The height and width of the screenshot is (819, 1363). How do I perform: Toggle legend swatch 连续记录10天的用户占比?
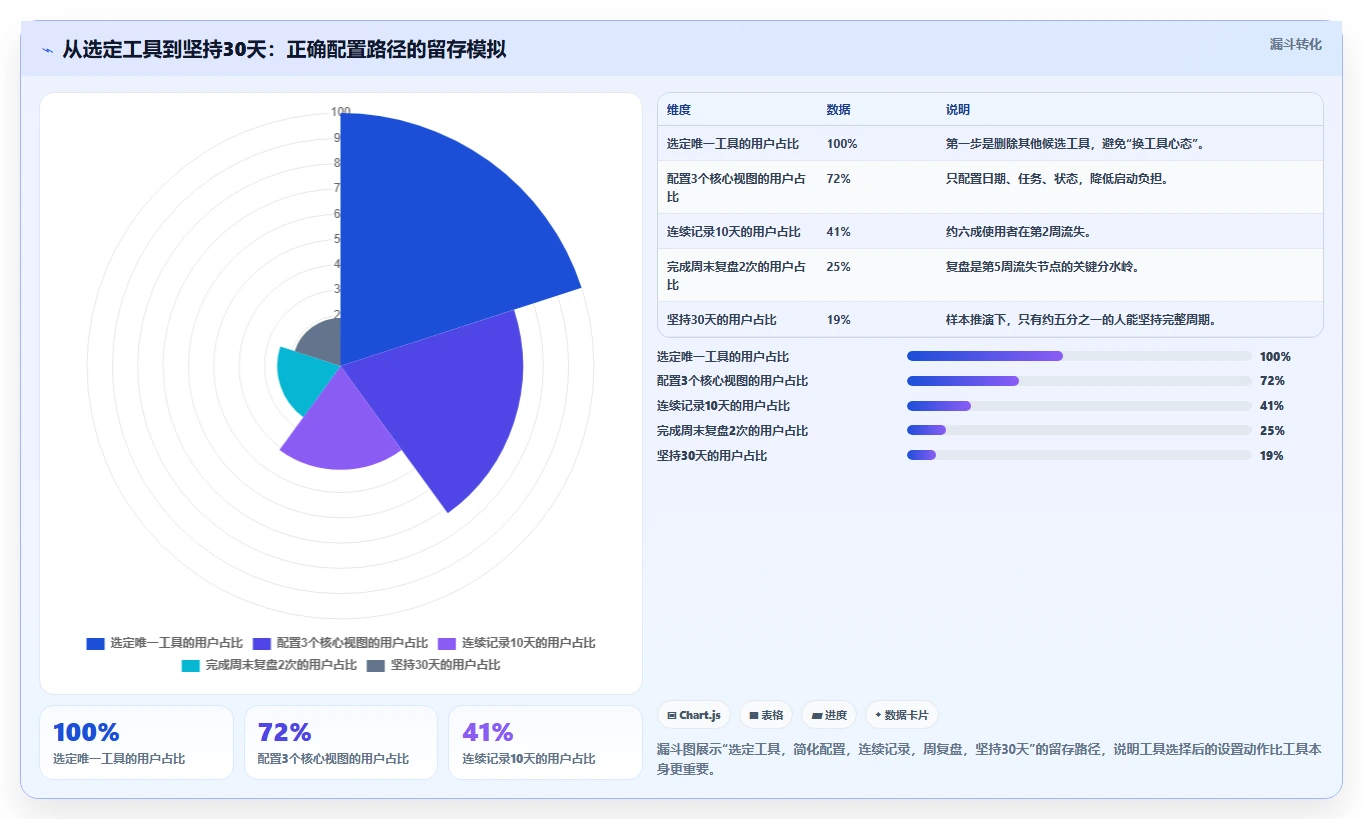coord(447,643)
